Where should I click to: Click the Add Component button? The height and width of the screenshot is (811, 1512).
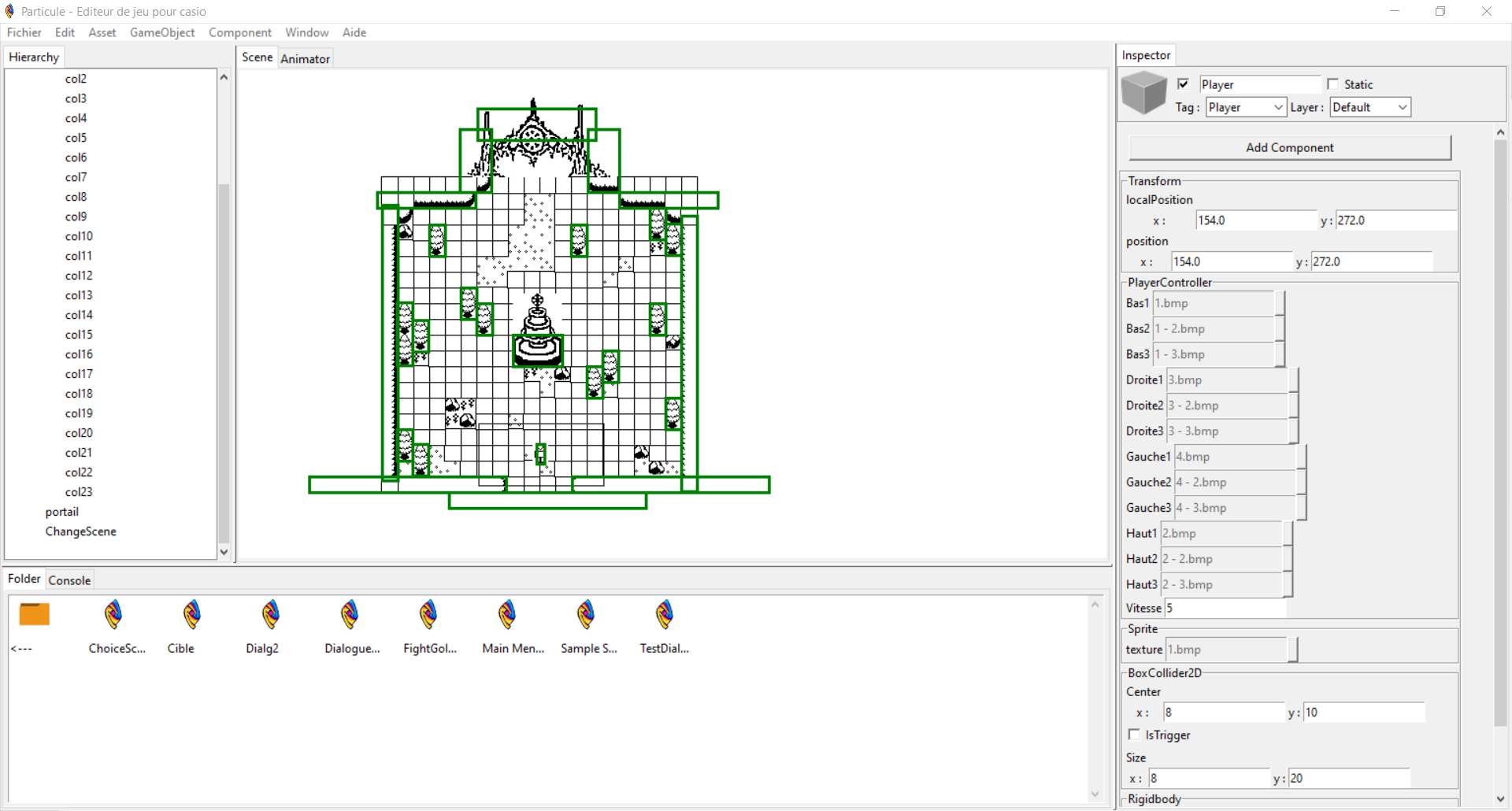point(1290,147)
